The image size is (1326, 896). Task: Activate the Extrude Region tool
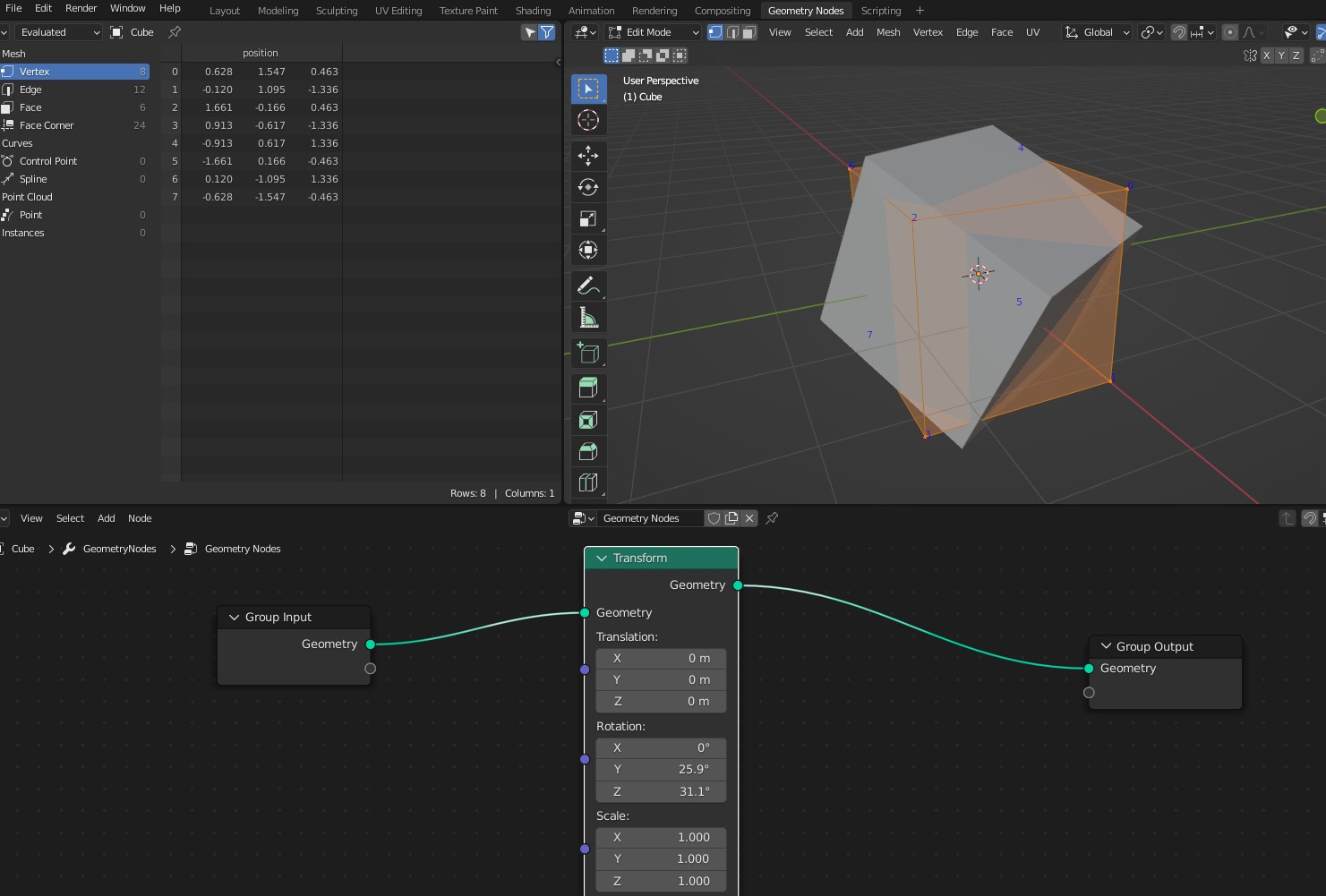point(588,388)
